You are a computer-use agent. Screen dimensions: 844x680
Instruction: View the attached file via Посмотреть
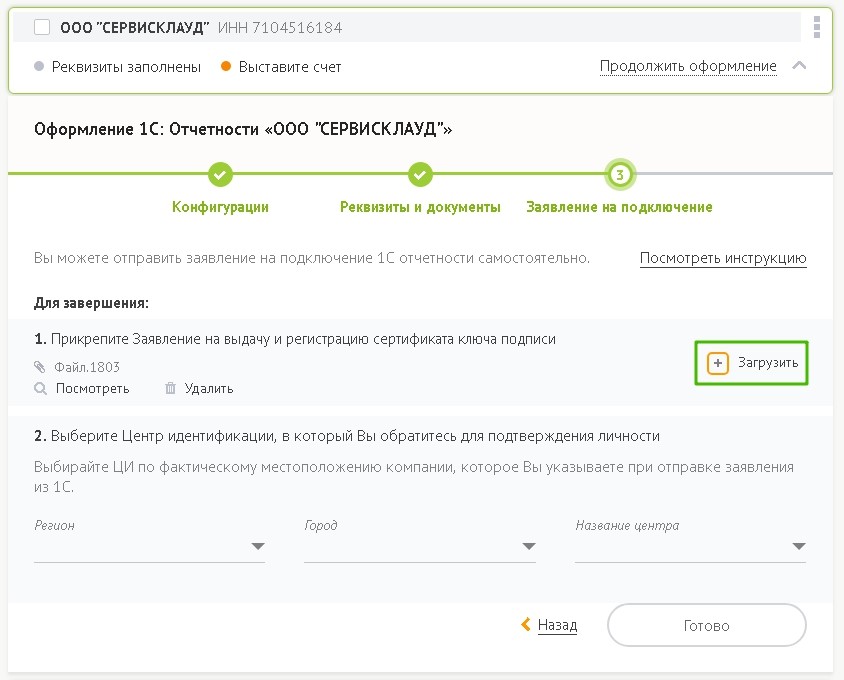point(93,389)
